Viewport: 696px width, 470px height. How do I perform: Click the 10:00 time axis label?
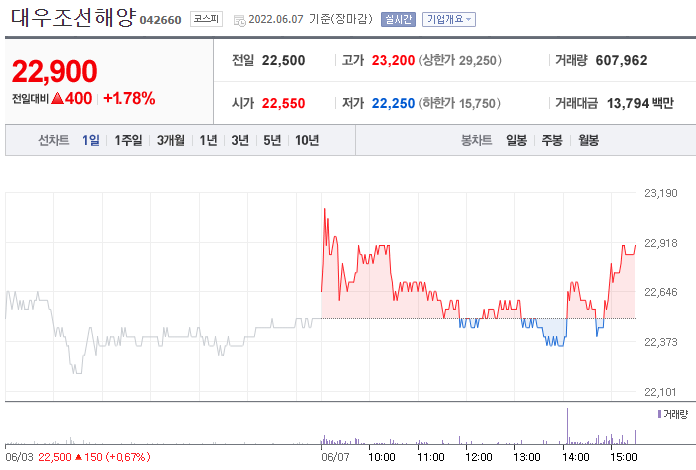coord(382,457)
